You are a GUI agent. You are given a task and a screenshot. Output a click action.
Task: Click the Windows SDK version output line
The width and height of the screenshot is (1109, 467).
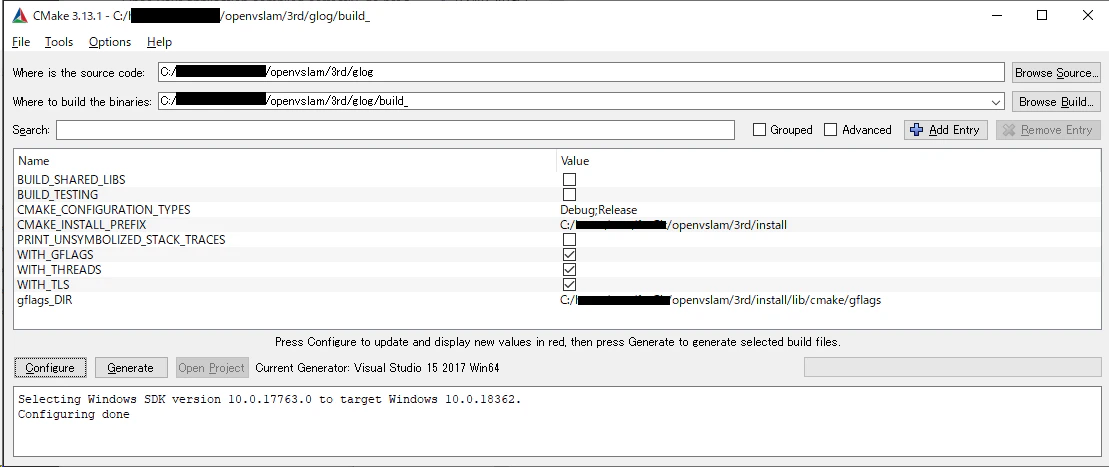(269, 400)
